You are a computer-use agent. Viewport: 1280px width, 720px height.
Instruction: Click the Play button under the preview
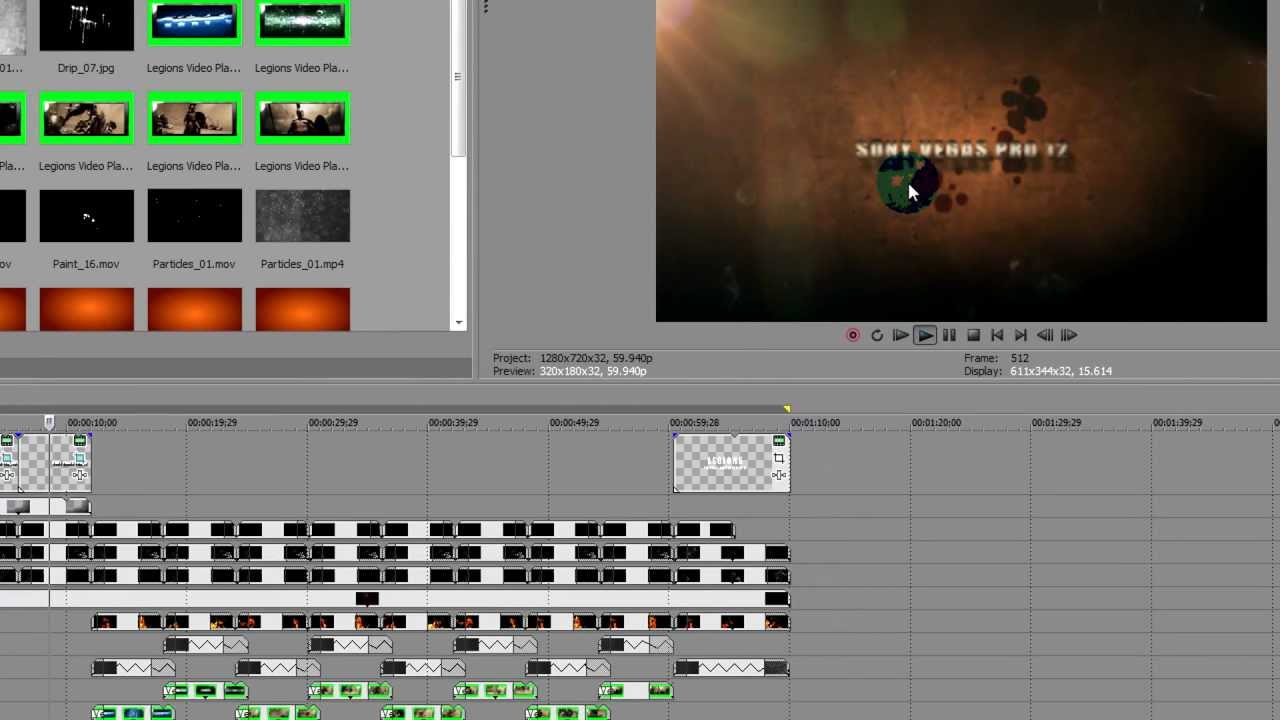[x=925, y=336]
